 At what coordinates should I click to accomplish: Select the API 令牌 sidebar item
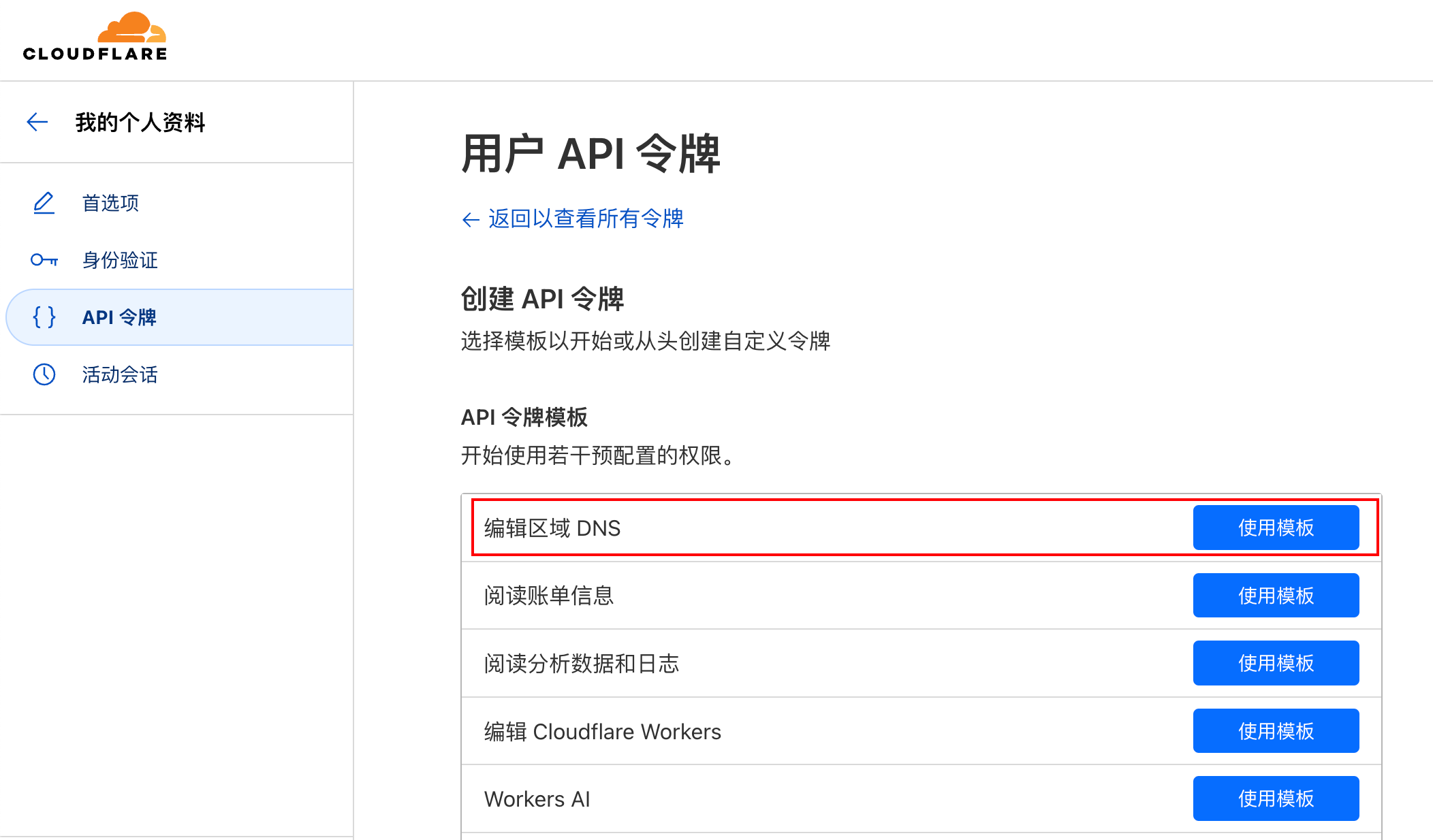(179, 317)
